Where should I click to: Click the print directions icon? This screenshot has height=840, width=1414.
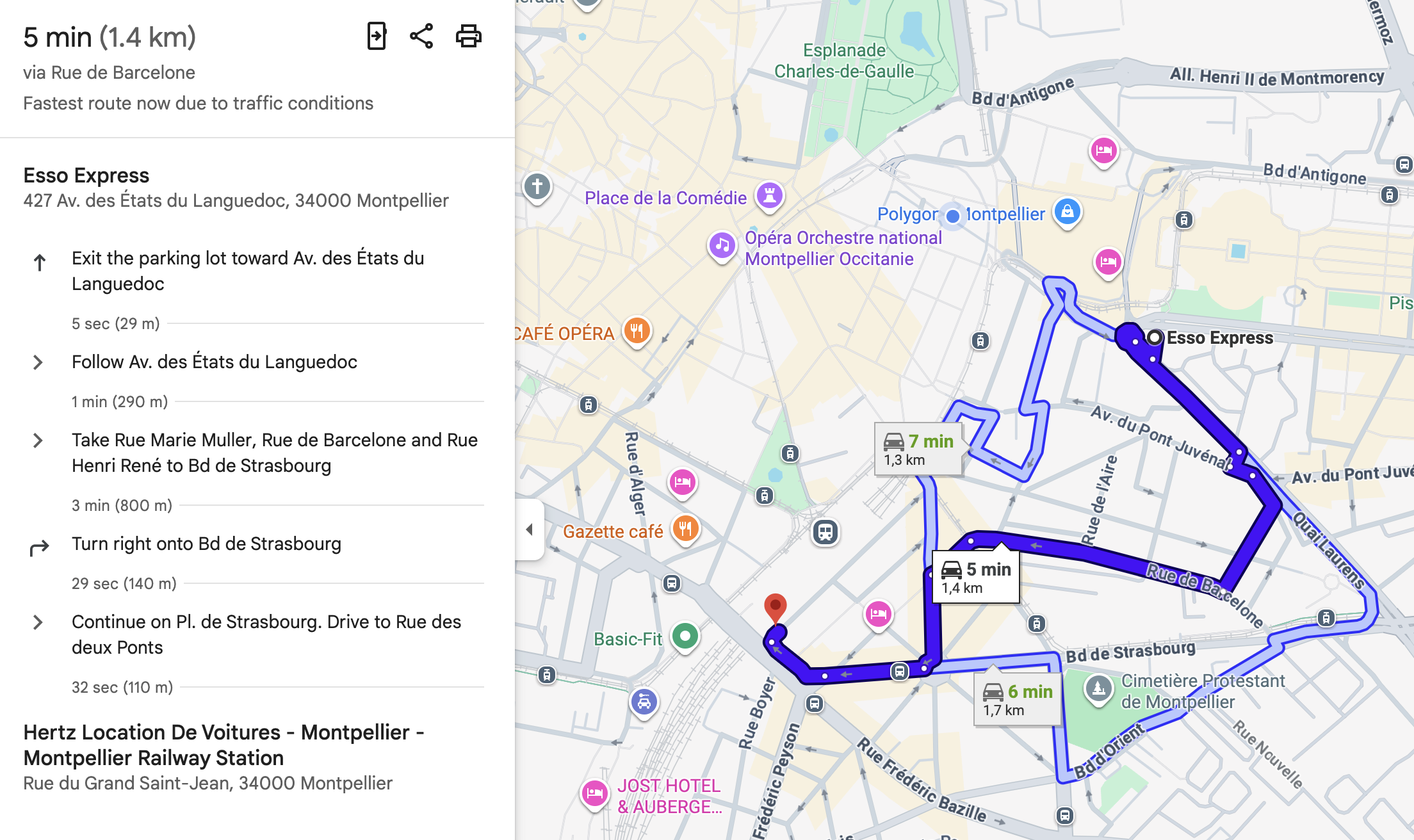coord(469,36)
